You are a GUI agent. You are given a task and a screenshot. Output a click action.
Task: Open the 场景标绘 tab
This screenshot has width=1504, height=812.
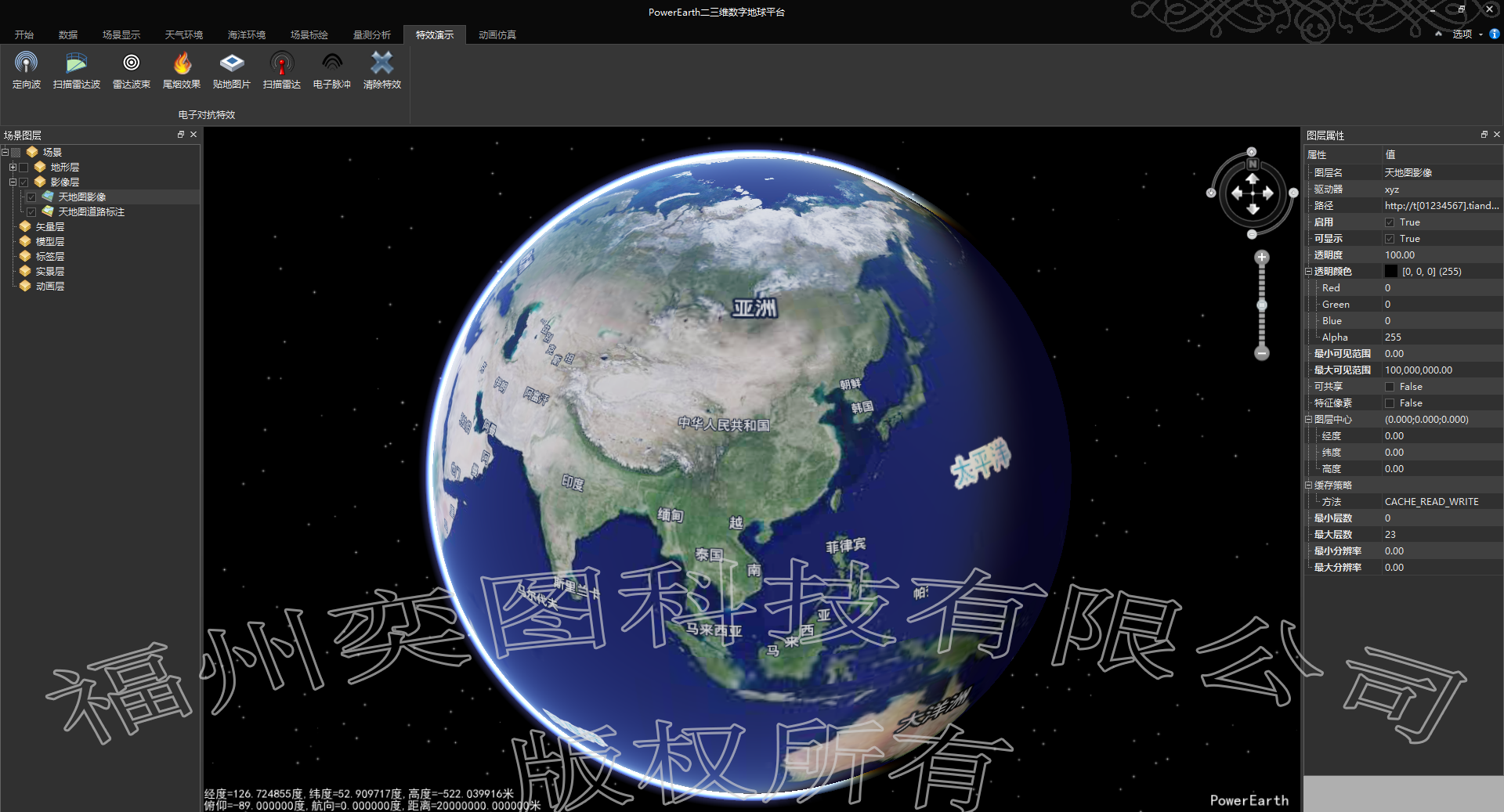point(309,34)
